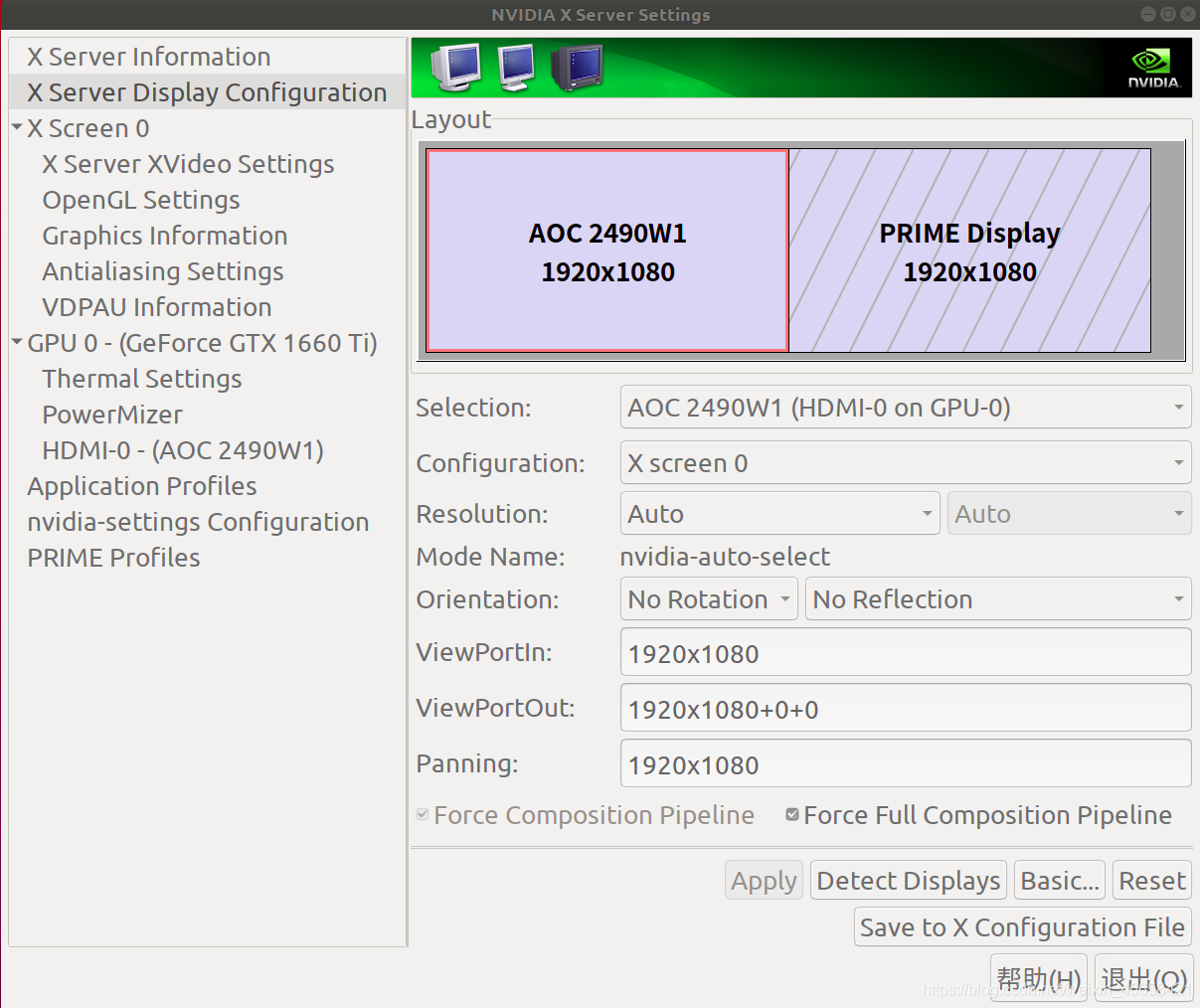Click the nvidia-auto-select mode name text

tap(725, 557)
